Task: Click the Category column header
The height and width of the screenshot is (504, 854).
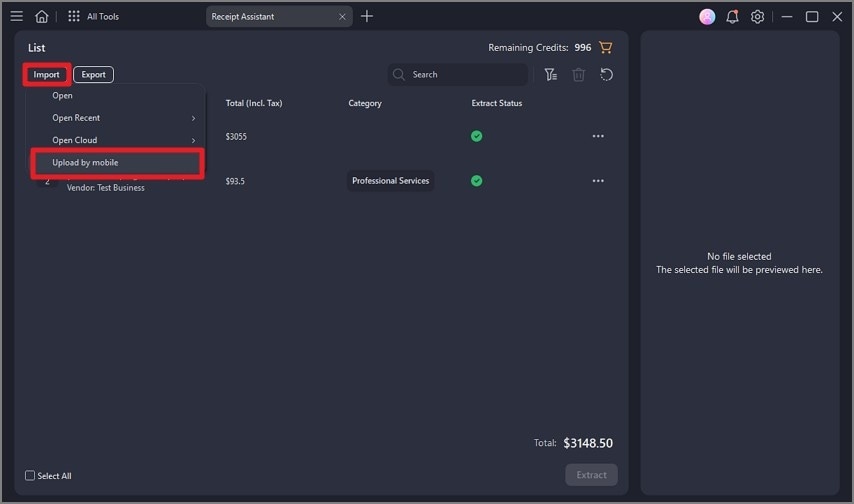Action: point(365,103)
